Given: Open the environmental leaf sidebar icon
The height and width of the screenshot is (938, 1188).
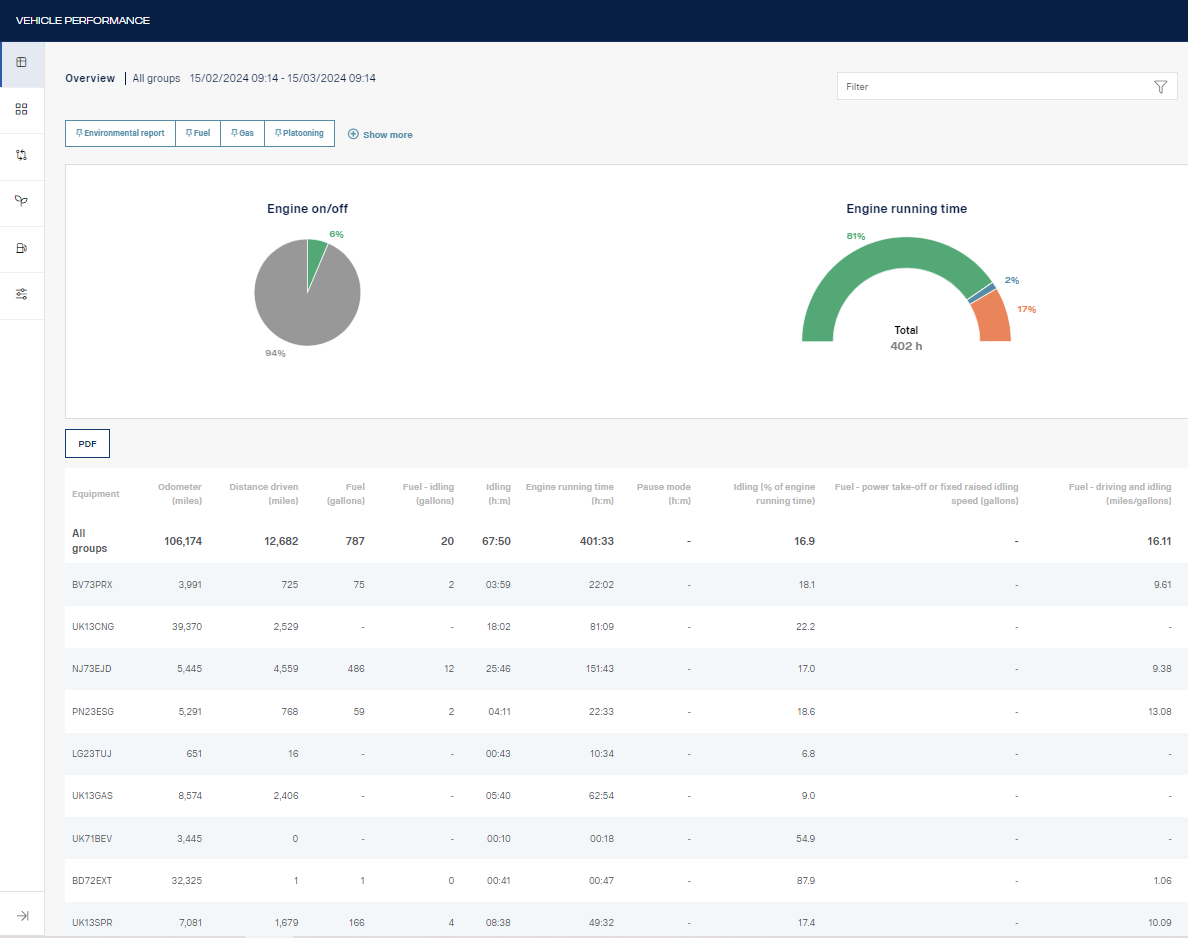Looking at the screenshot, I should tap(21, 201).
